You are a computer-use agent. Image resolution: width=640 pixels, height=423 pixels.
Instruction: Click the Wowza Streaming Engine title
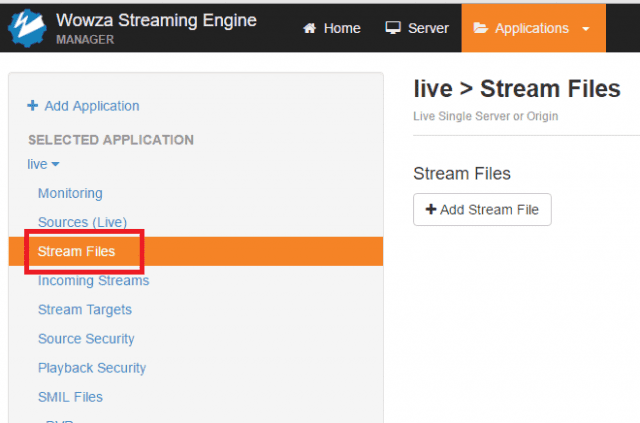point(156,20)
